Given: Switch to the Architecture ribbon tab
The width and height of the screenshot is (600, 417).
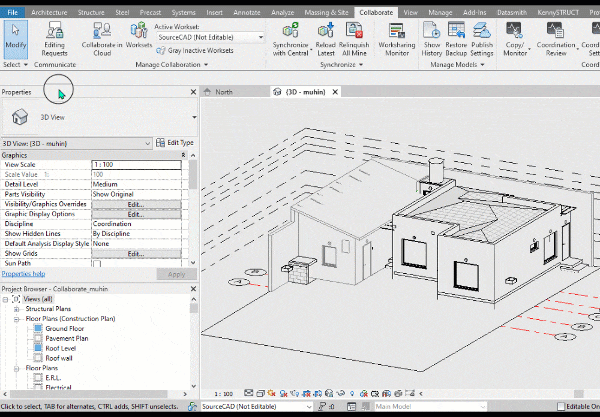Looking at the screenshot, I should pyautogui.click(x=49, y=12).
